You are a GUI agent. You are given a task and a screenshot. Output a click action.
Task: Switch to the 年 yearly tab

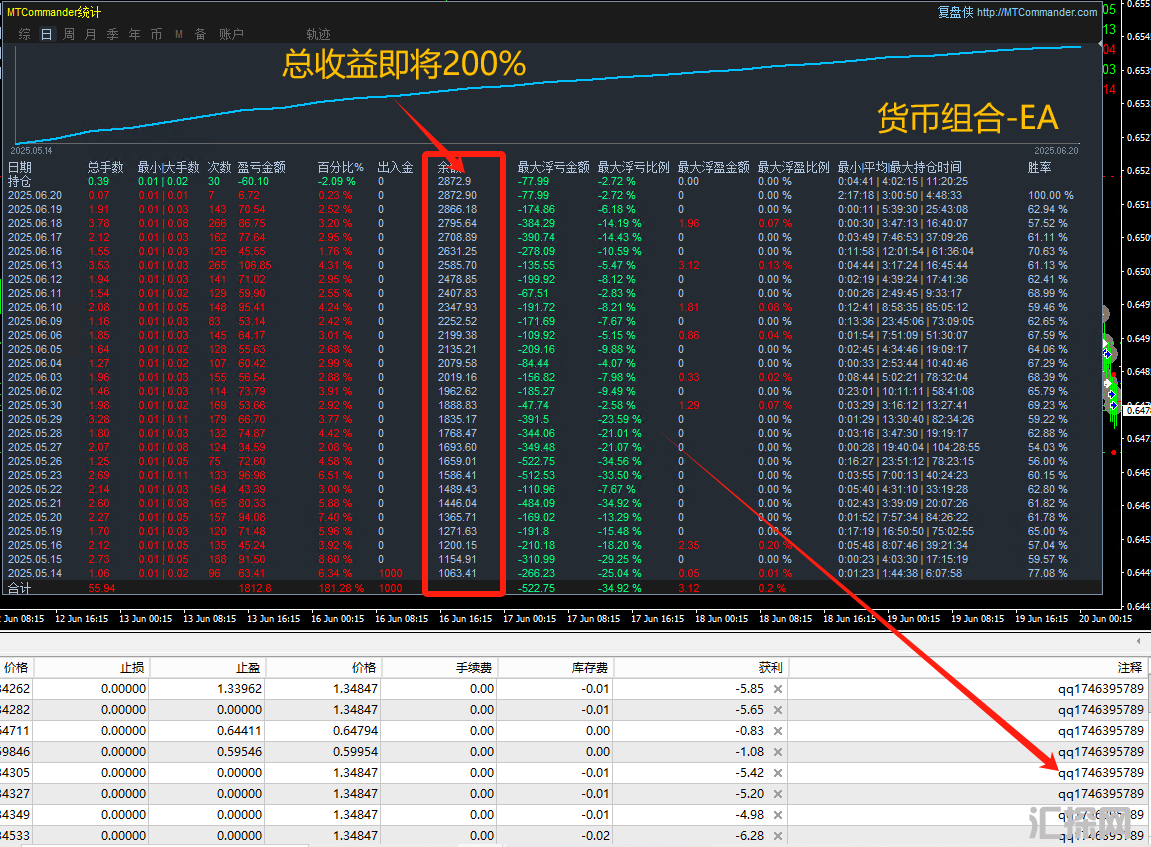(134, 34)
